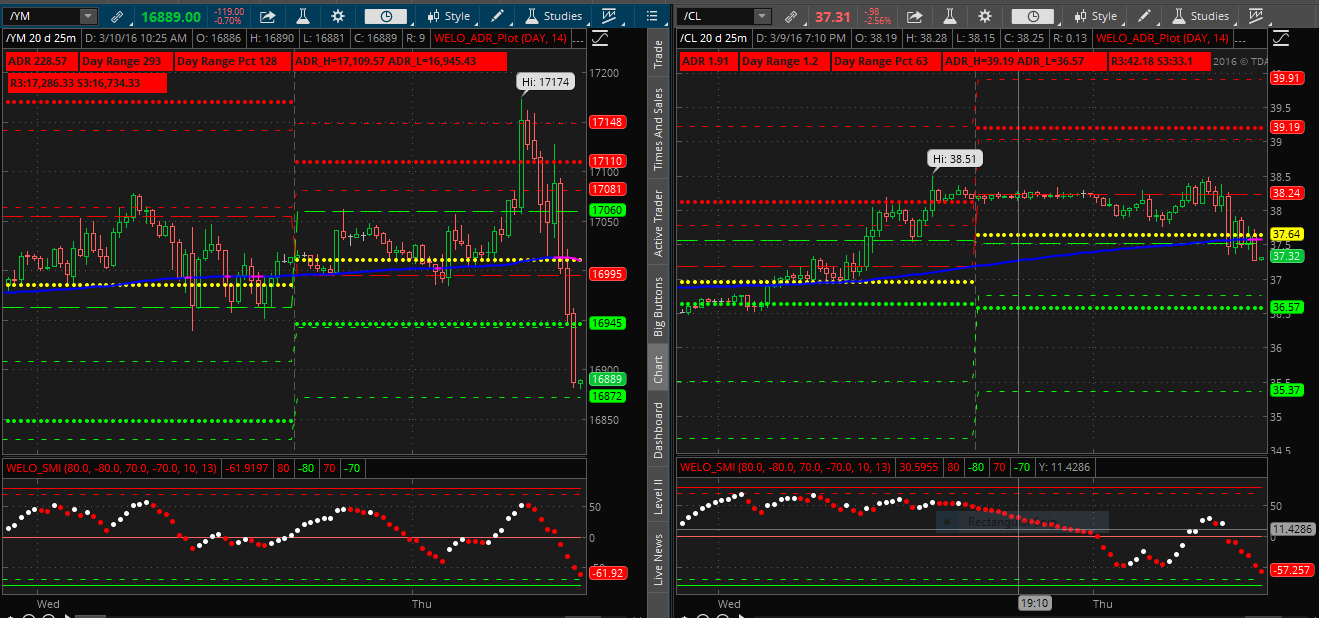
Task: Open Studies menu on /CL chart
Action: 1200,17
